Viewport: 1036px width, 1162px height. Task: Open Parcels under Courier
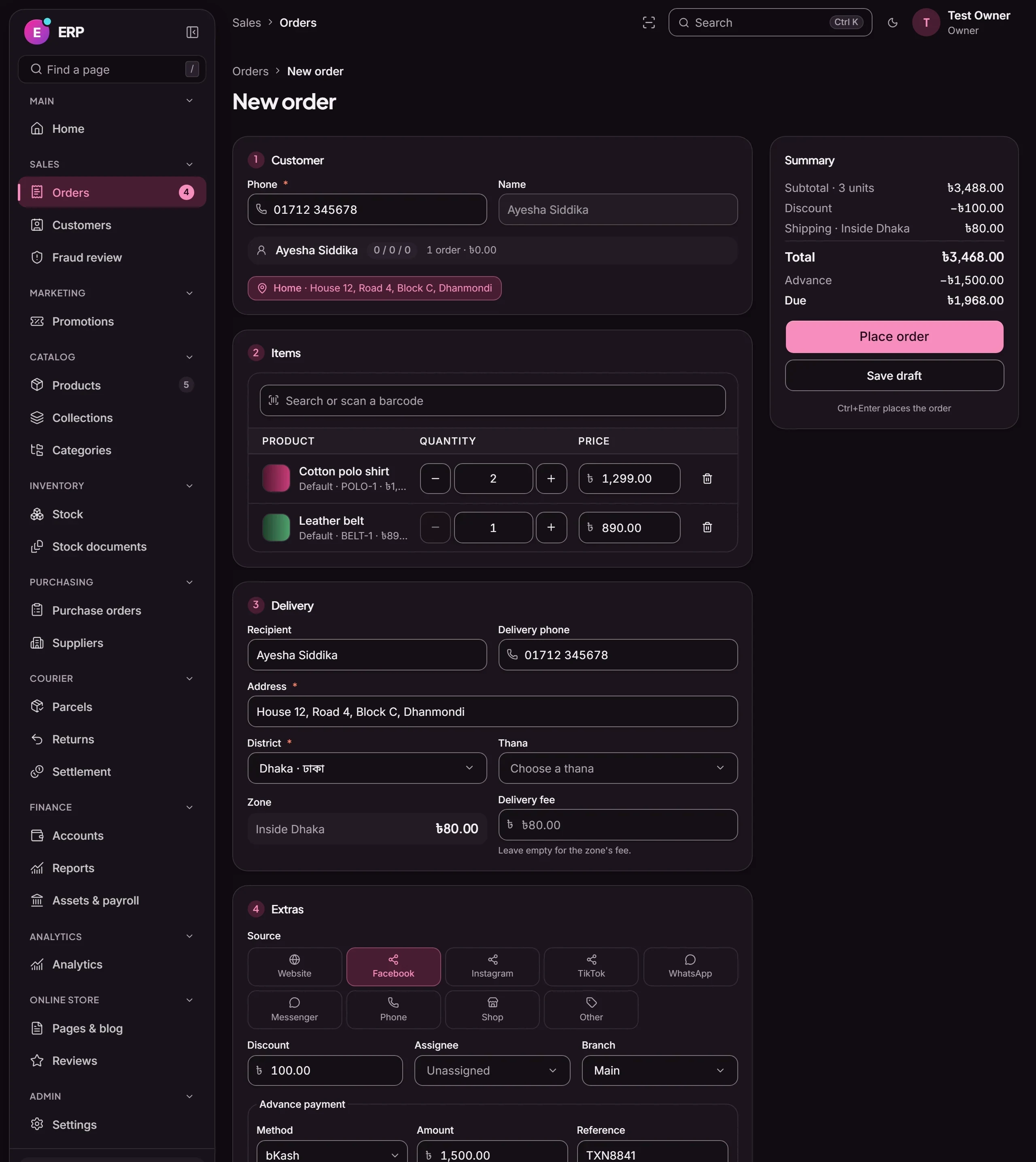112,707
